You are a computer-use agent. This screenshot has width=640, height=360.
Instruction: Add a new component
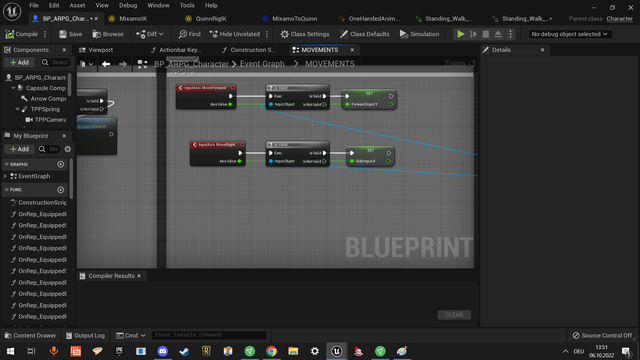click(19, 62)
